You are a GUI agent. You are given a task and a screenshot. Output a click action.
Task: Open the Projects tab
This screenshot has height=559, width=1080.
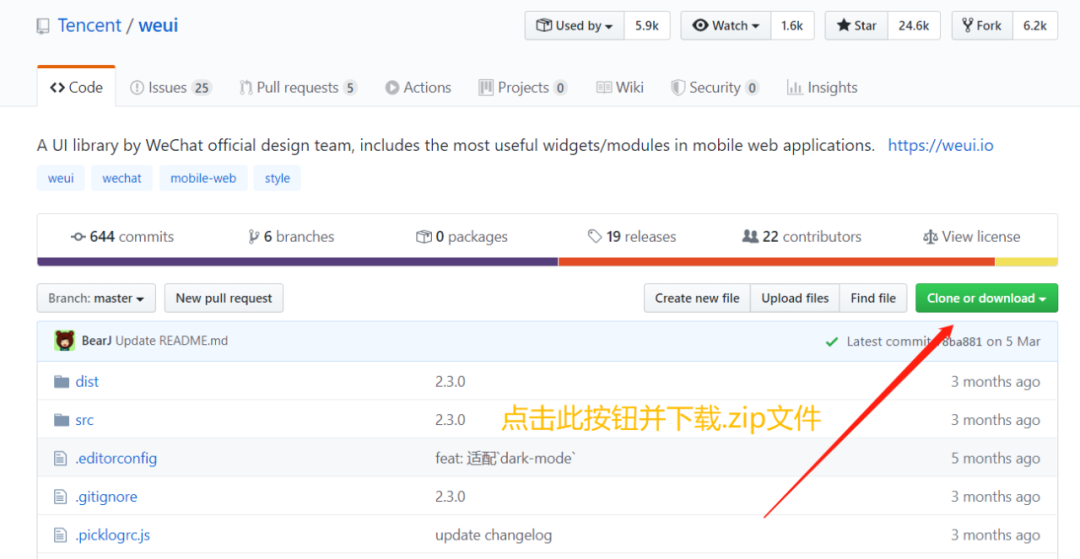click(523, 87)
